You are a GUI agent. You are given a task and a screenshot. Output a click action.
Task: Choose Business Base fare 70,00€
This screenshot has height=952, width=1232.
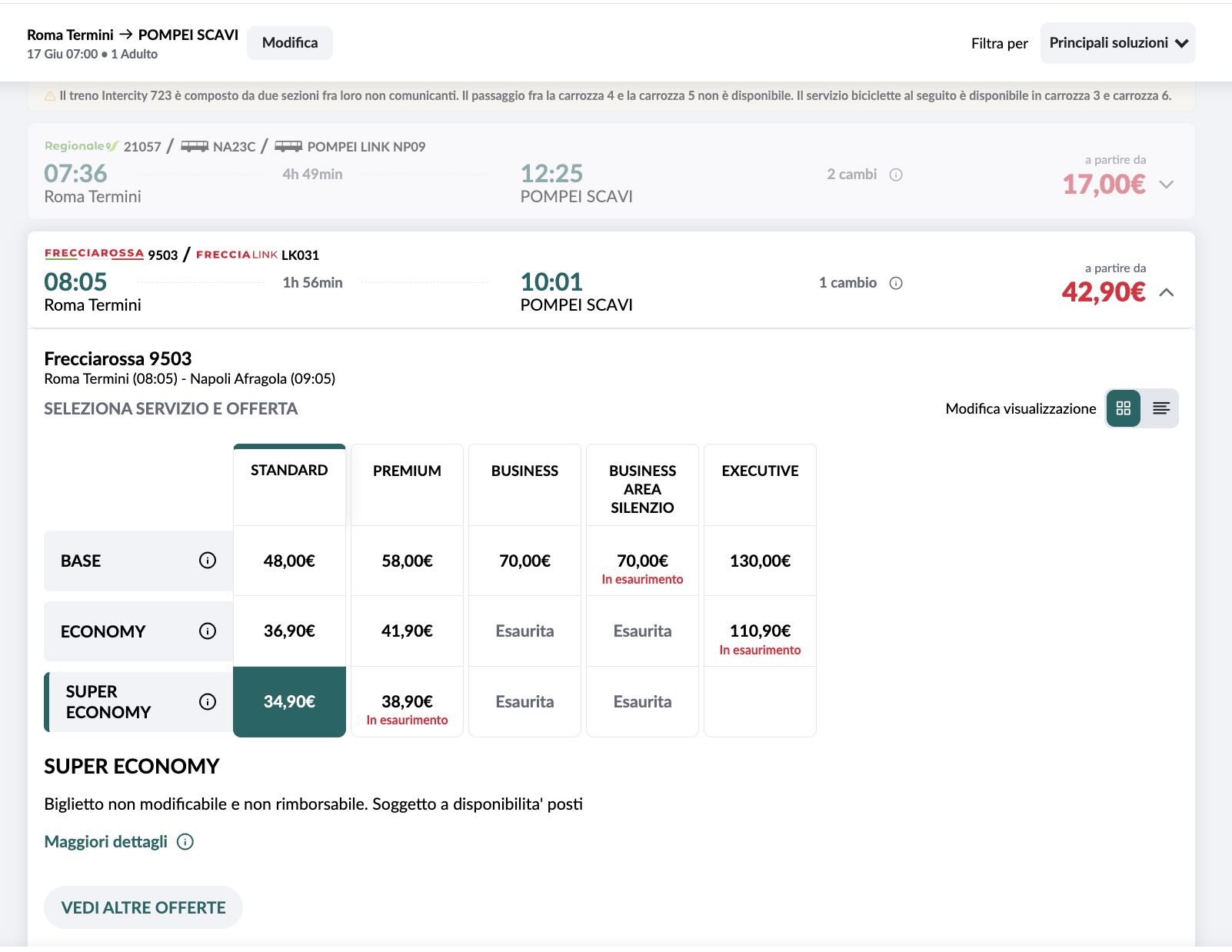pyautogui.click(x=524, y=561)
